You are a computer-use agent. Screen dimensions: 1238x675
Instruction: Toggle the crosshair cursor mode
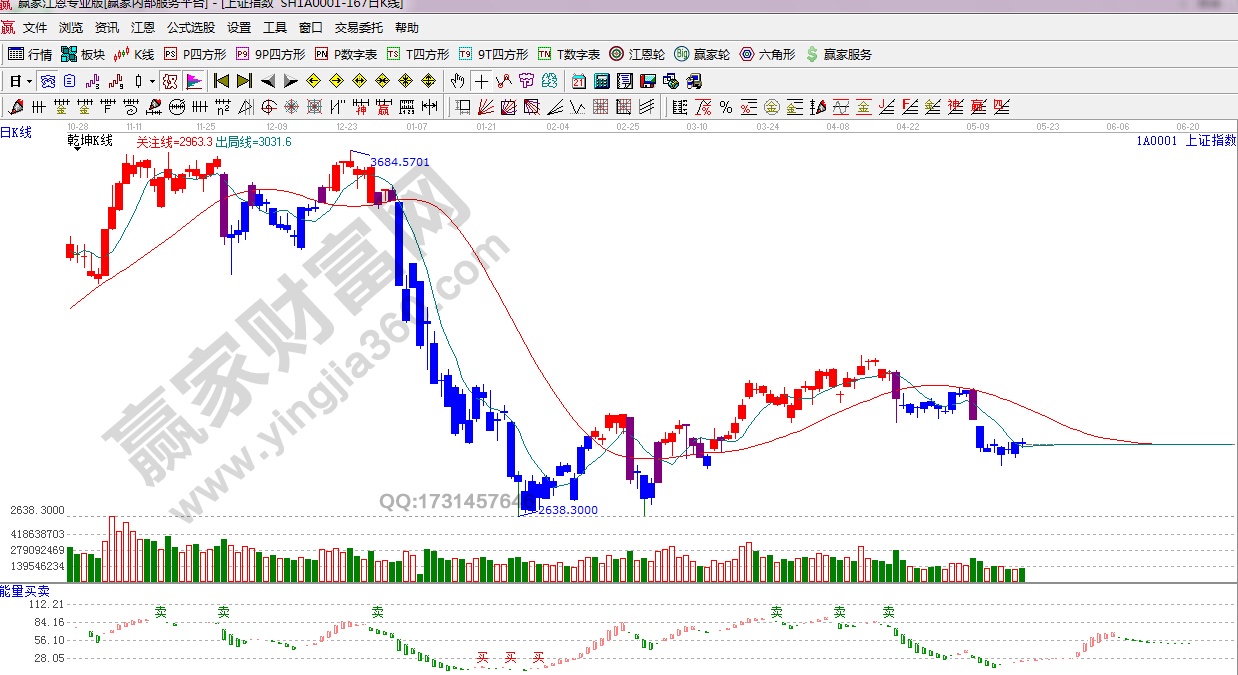(x=481, y=81)
